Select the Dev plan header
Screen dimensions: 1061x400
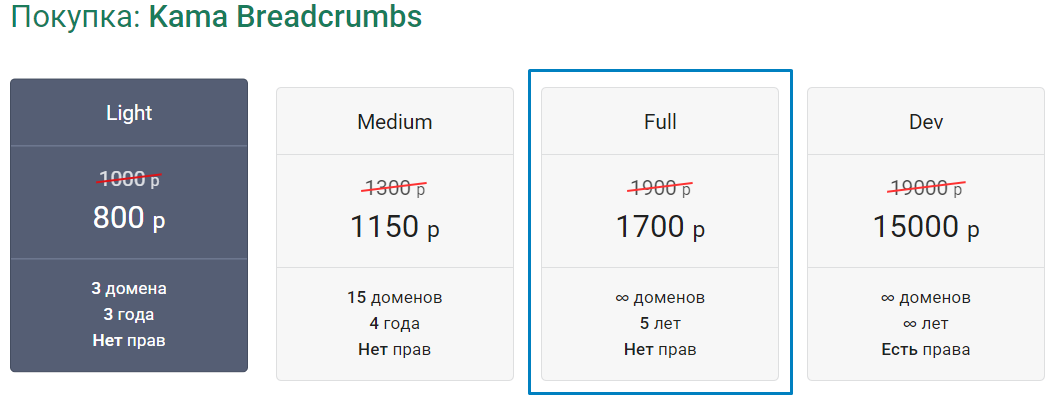926,122
